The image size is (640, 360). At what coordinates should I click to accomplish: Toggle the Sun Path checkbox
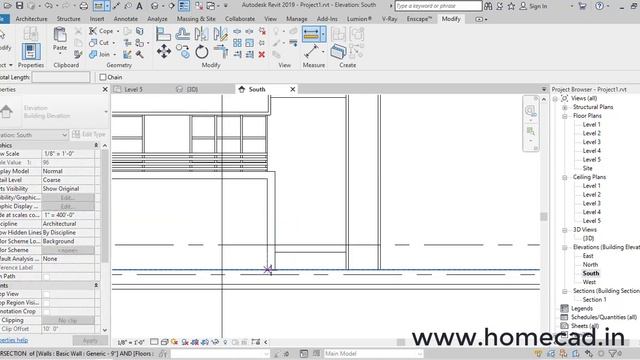(x=46, y=277)
